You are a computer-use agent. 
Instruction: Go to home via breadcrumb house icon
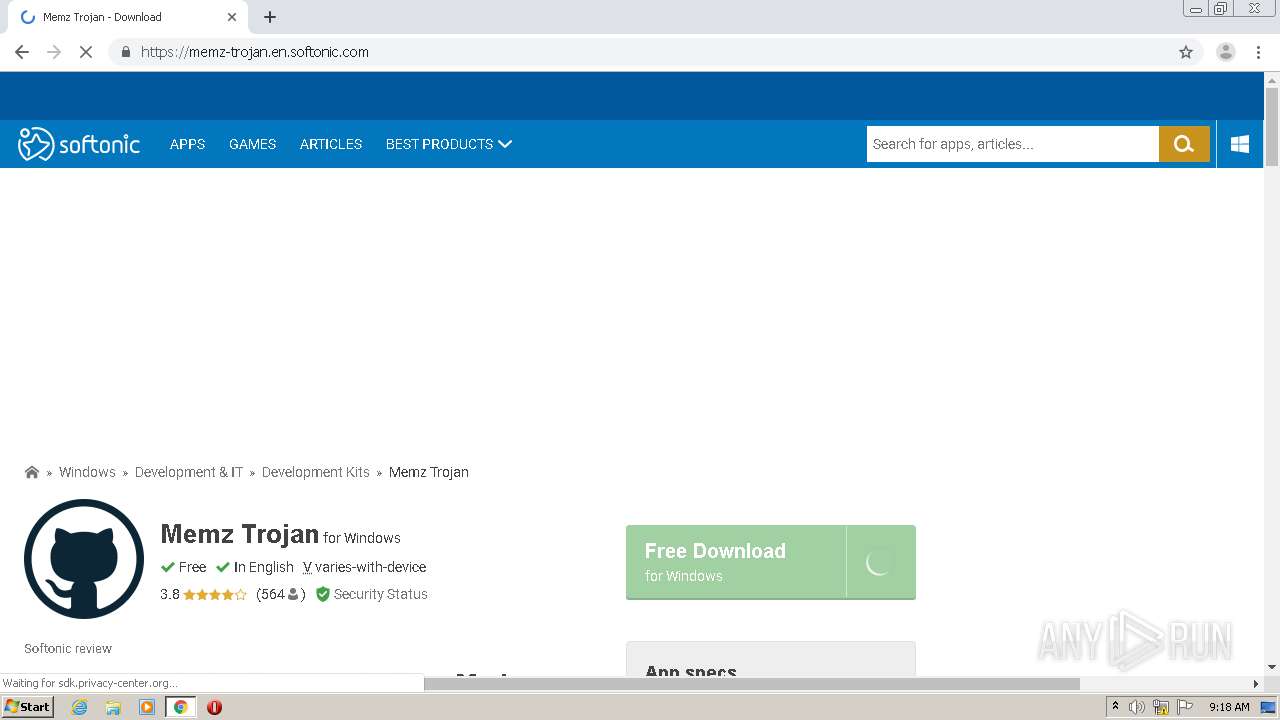point(32,472)
